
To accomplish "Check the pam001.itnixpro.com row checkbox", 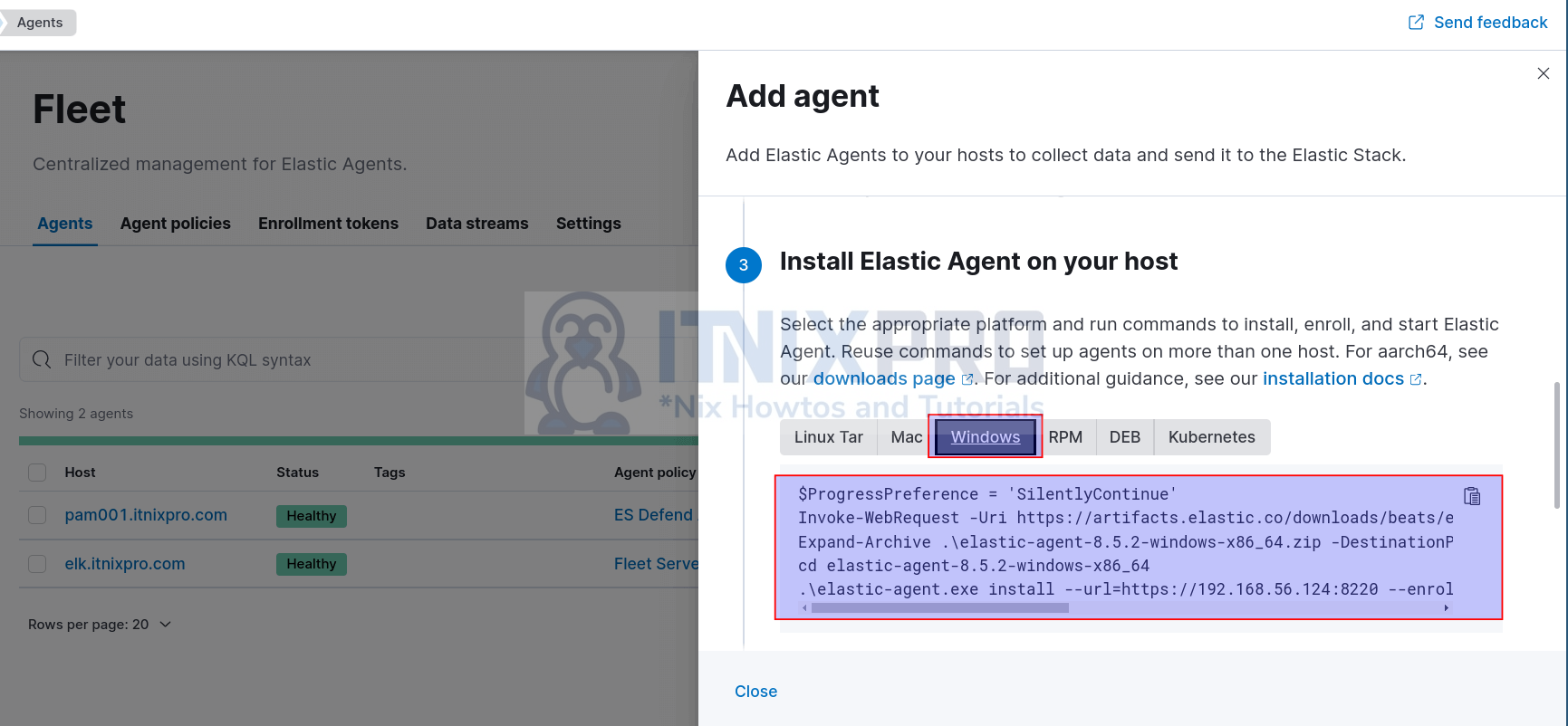I will click(37, 515).
